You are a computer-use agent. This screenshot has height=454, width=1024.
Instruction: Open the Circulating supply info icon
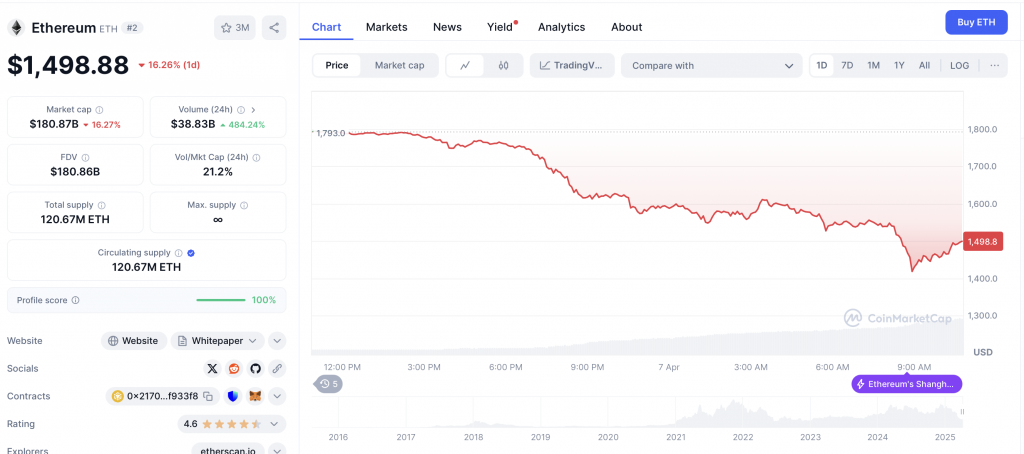point(179,253)
